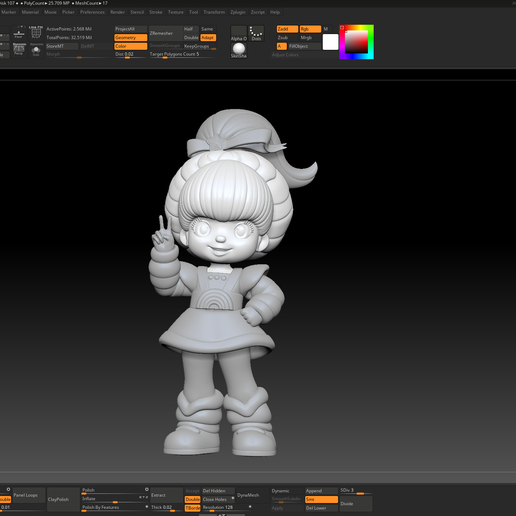Click the Extract button
Viewport: 516px width, 516px height.
click(x=166, y=495)
